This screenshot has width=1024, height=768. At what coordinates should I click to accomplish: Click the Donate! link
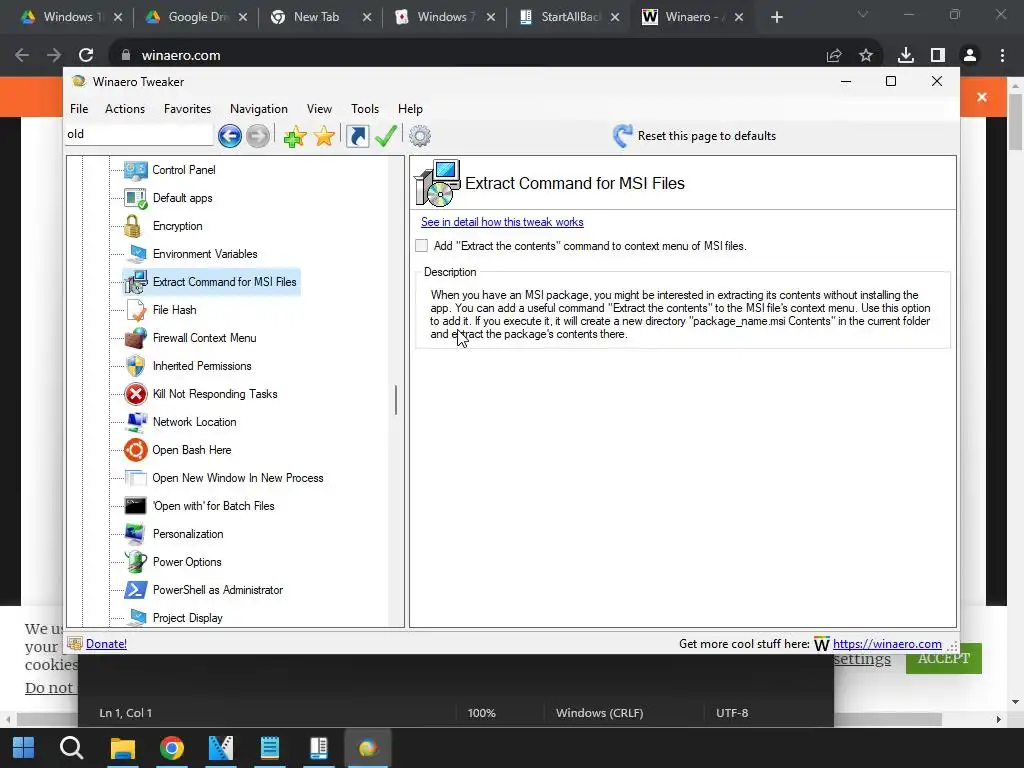point(106,644)
